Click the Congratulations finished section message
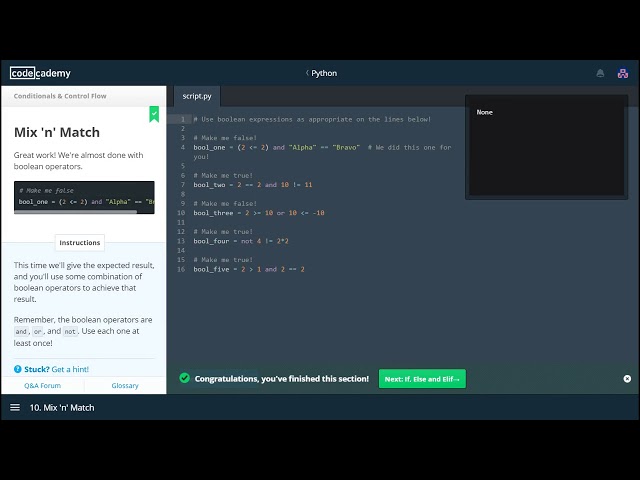The image size is (640, 480). pos(282,379)
